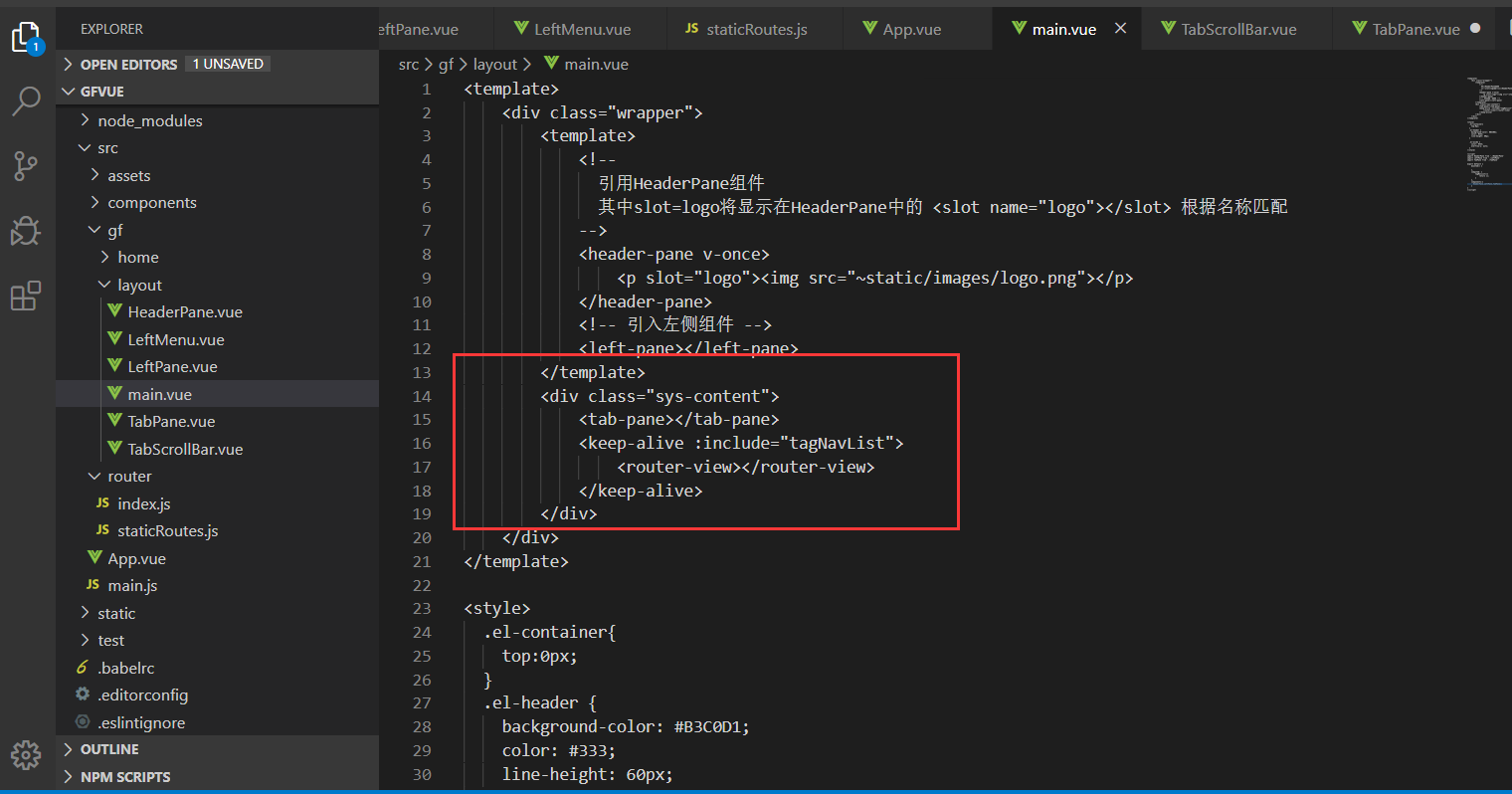Click the 1 UNSAVED badge

click(x=228, y=64)
